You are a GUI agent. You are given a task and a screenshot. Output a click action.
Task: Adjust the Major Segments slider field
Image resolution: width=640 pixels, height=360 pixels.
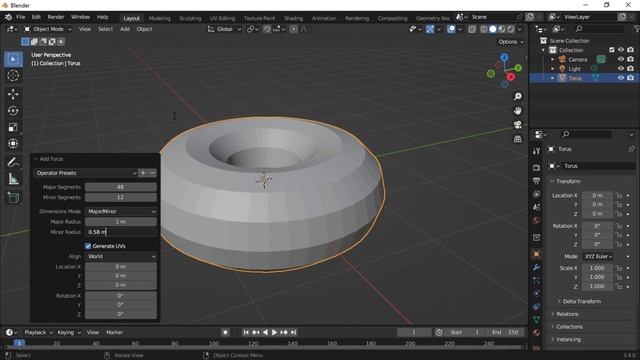pos(121,187)
